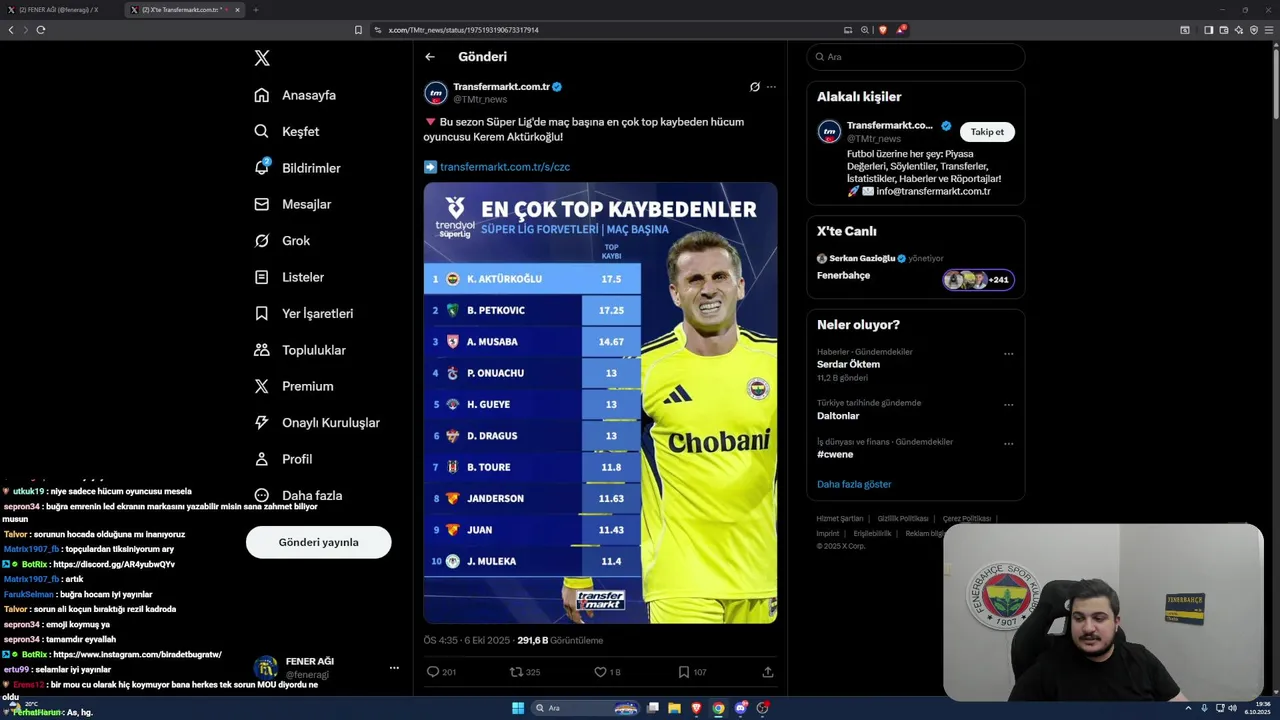Close the Transfermarkt.com.tr browser tab
Image resolution: width=1280 pixels, height=720 pixels.
coord(237,10)
